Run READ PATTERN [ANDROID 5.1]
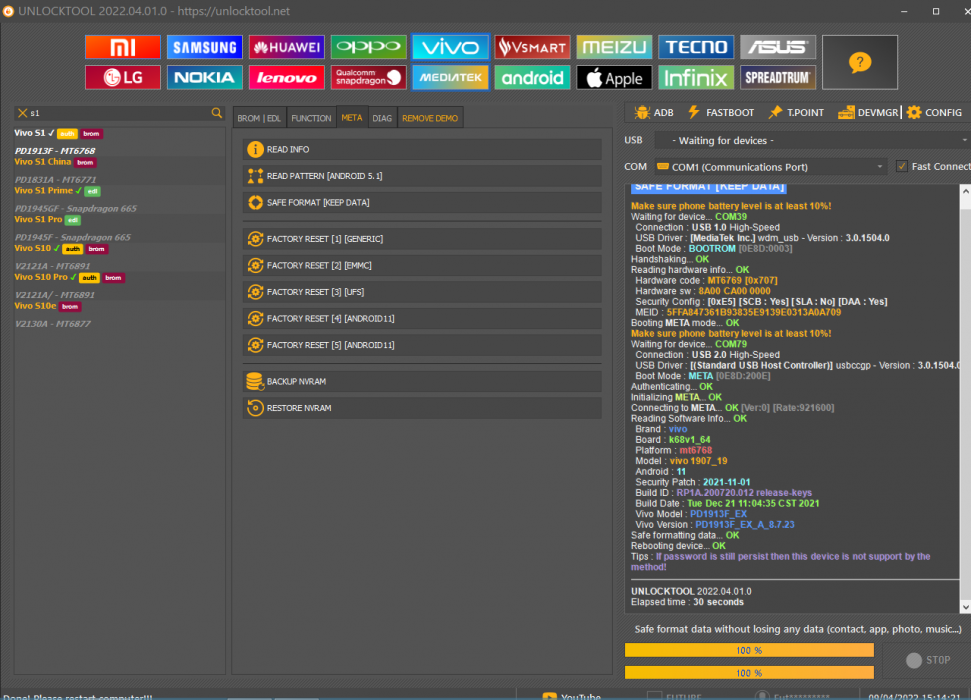971x700 pixels. pos(422,176)
